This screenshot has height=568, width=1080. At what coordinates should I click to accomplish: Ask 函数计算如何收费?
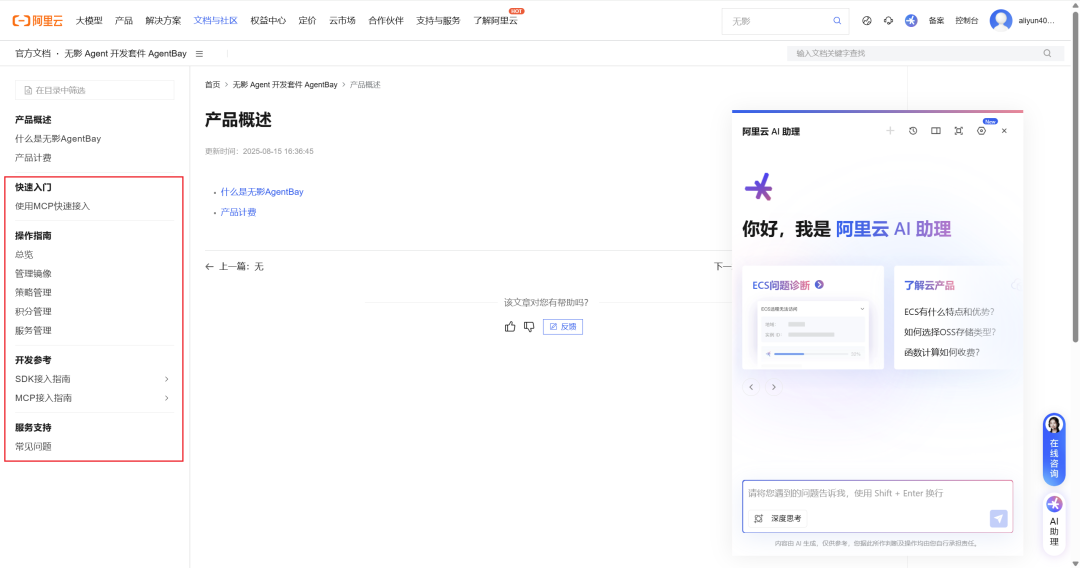(x=942, y=352)
